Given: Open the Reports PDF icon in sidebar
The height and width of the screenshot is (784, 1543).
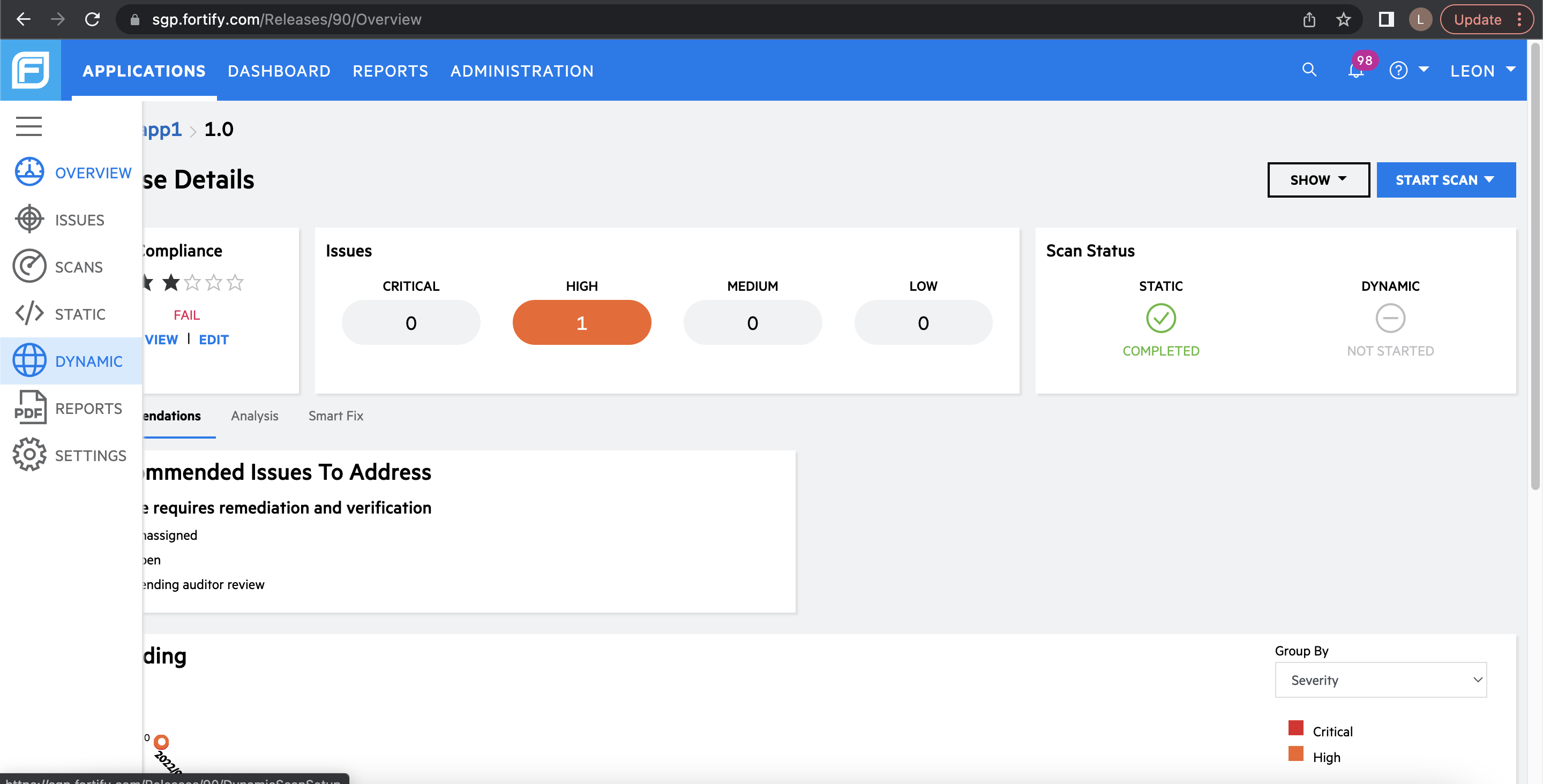Looking at the screenshot, I should (x=29, y=408).
